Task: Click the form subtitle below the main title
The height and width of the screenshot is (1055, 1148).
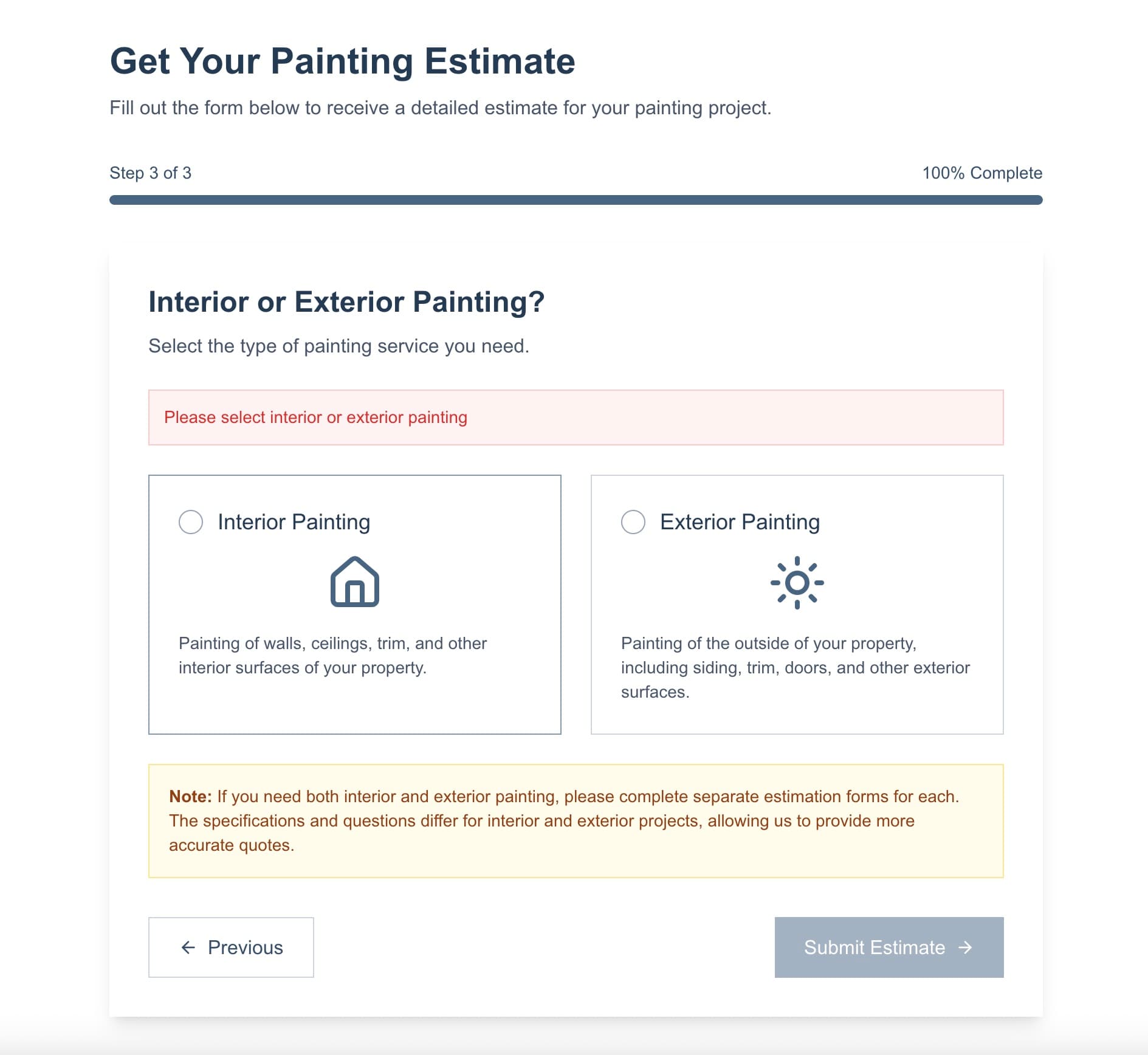Action: point(440,108)
